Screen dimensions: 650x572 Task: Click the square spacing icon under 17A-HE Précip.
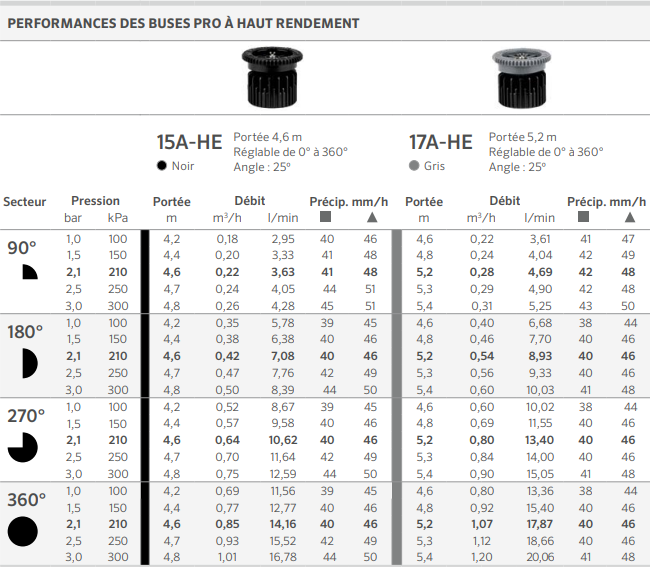click(583, 216)
